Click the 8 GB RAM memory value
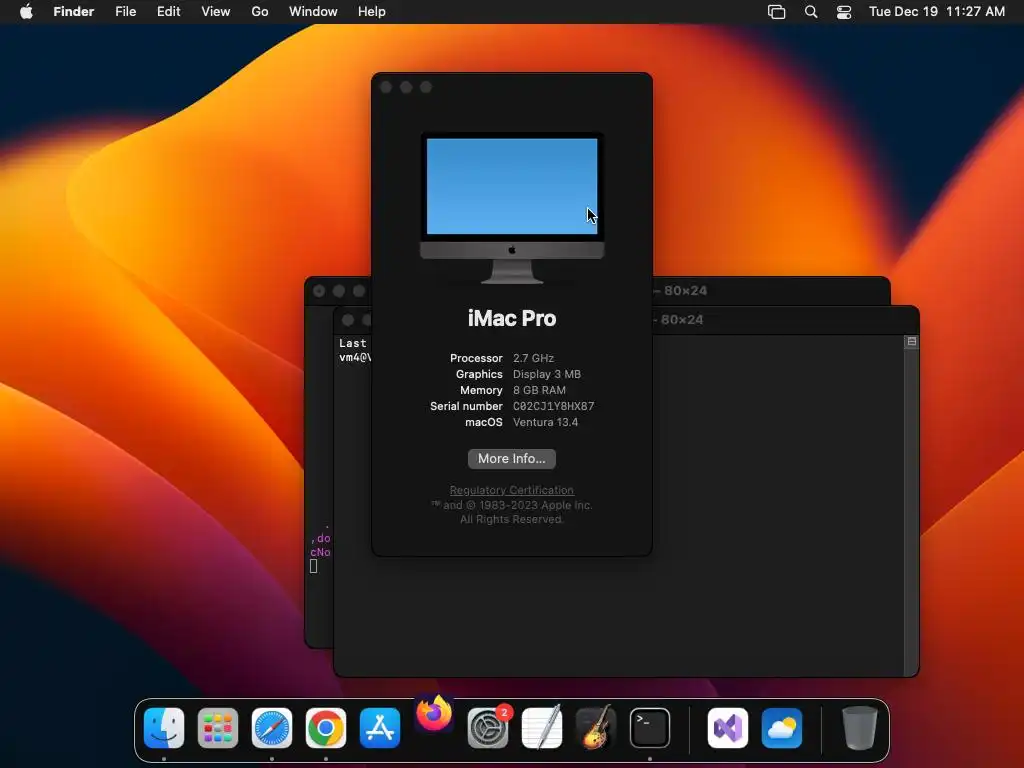Screen dimensions: 1024x768 tap(539, 390)
